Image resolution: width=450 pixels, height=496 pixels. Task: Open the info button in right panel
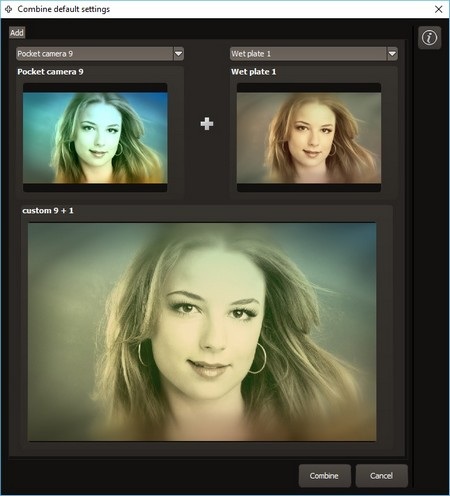coord(429,38)
